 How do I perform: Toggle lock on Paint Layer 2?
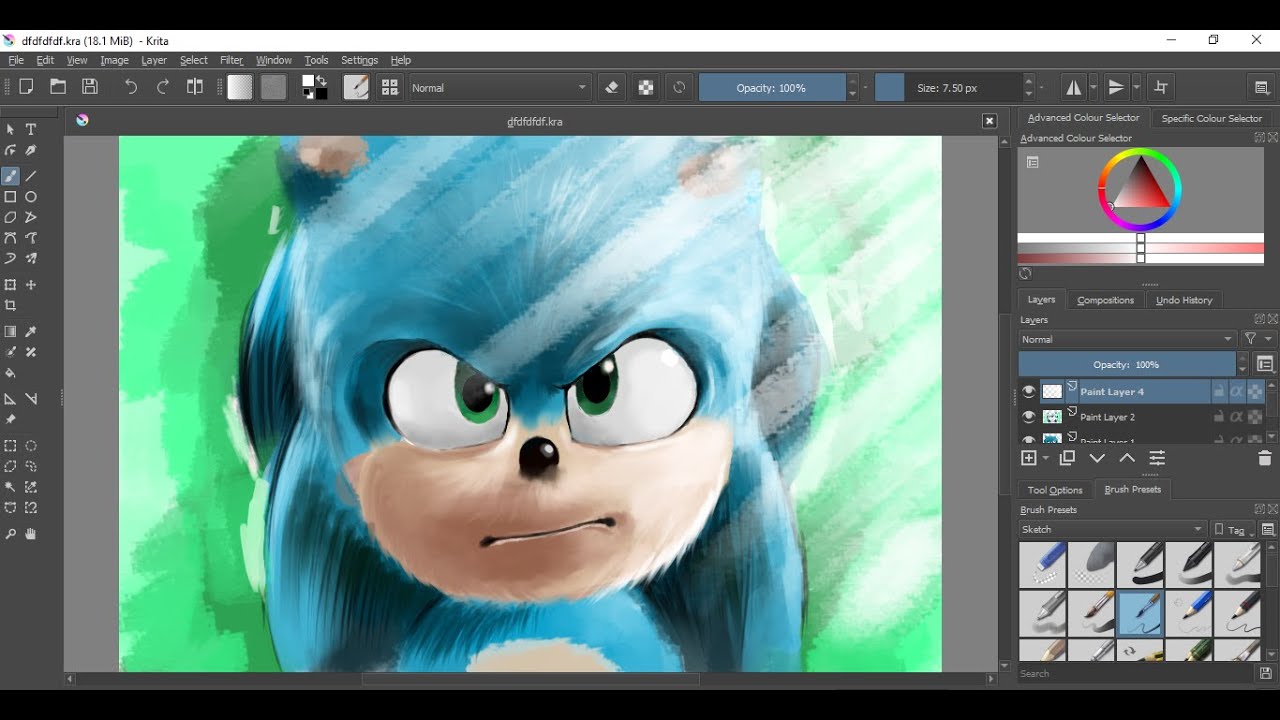[x=1219, y=417]
